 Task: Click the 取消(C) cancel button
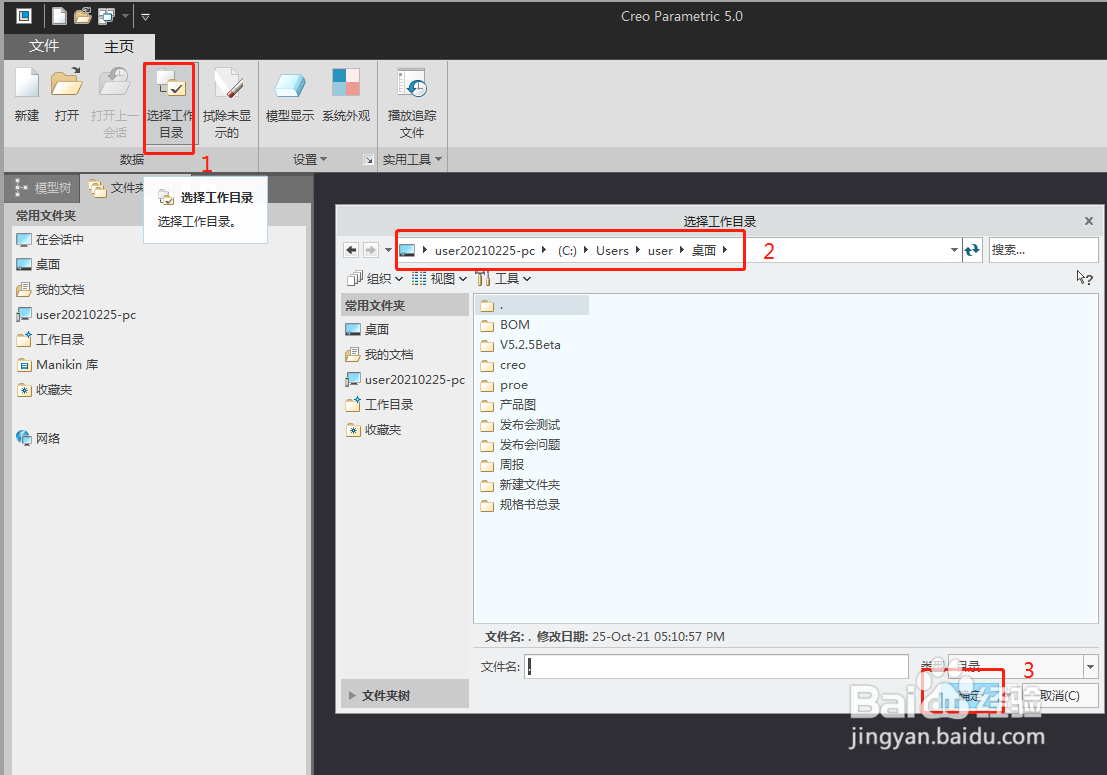coord(1060,695)
